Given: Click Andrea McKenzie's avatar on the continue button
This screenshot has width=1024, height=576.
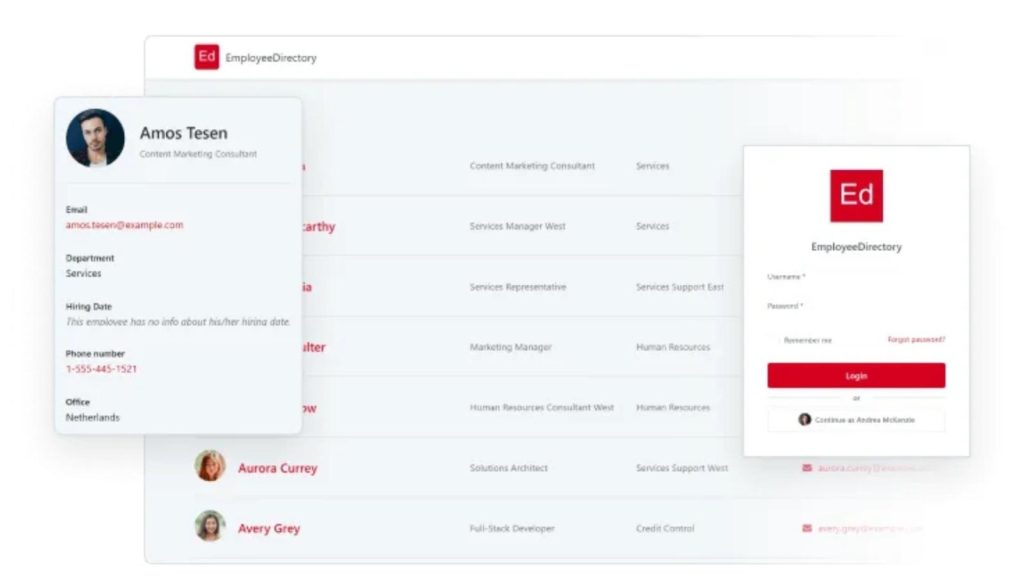Looking at the screenshot, I should 805,420.
